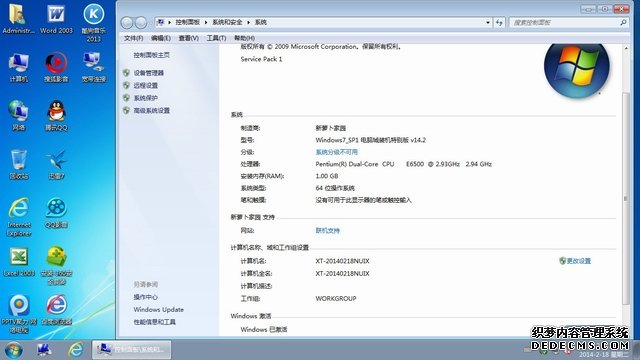Open System Protection (系统保护) link
This screenshot has width=640, height=360.
click(145, 98)
